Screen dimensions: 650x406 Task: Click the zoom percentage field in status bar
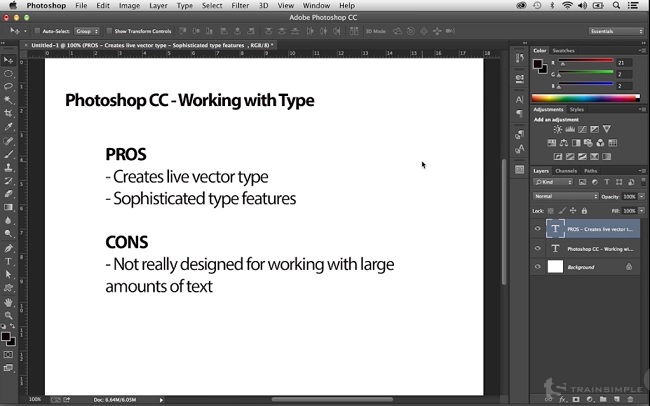(35, 399)
